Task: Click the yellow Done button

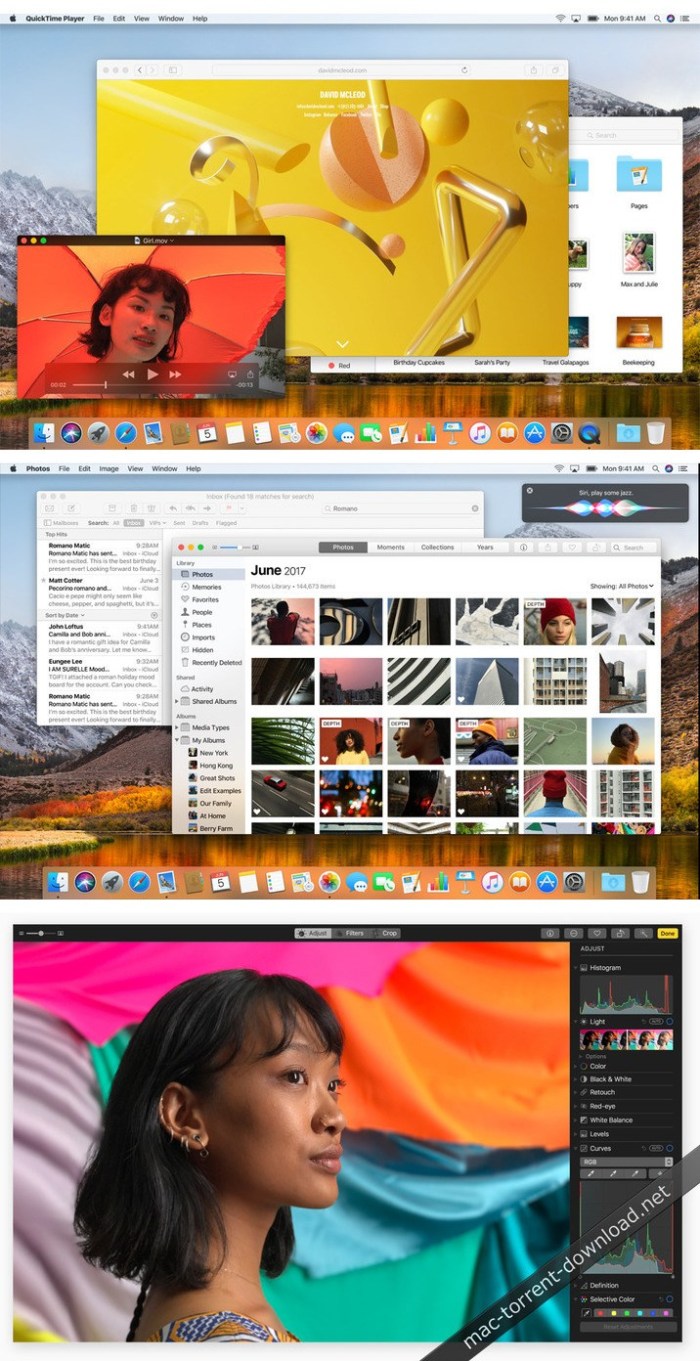Action: 667,933
